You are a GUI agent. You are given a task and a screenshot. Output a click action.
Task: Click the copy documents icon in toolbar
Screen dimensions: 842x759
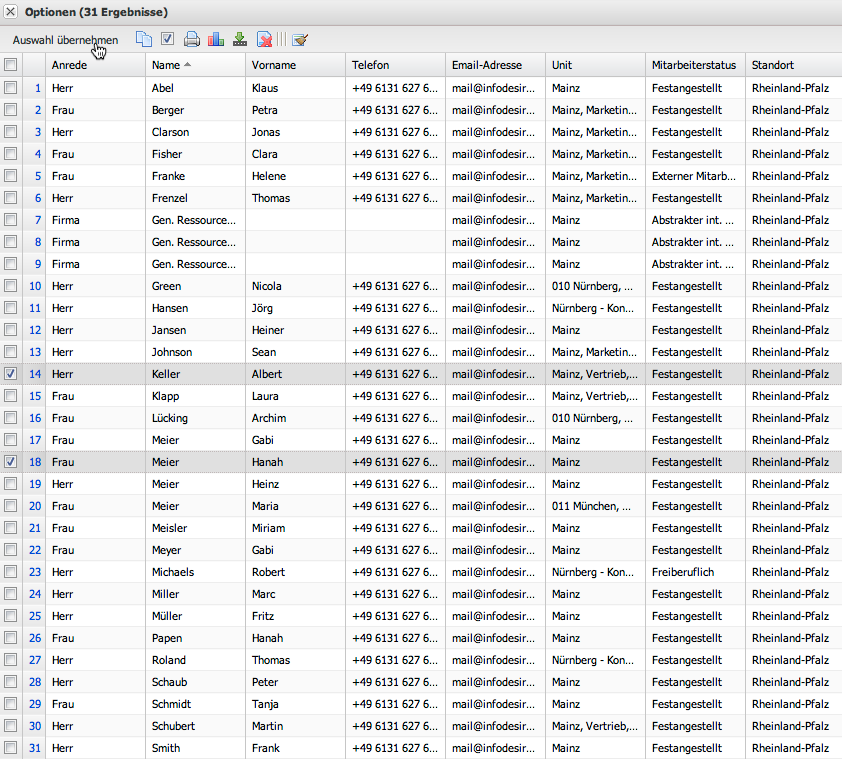click(x=144, y=40)
